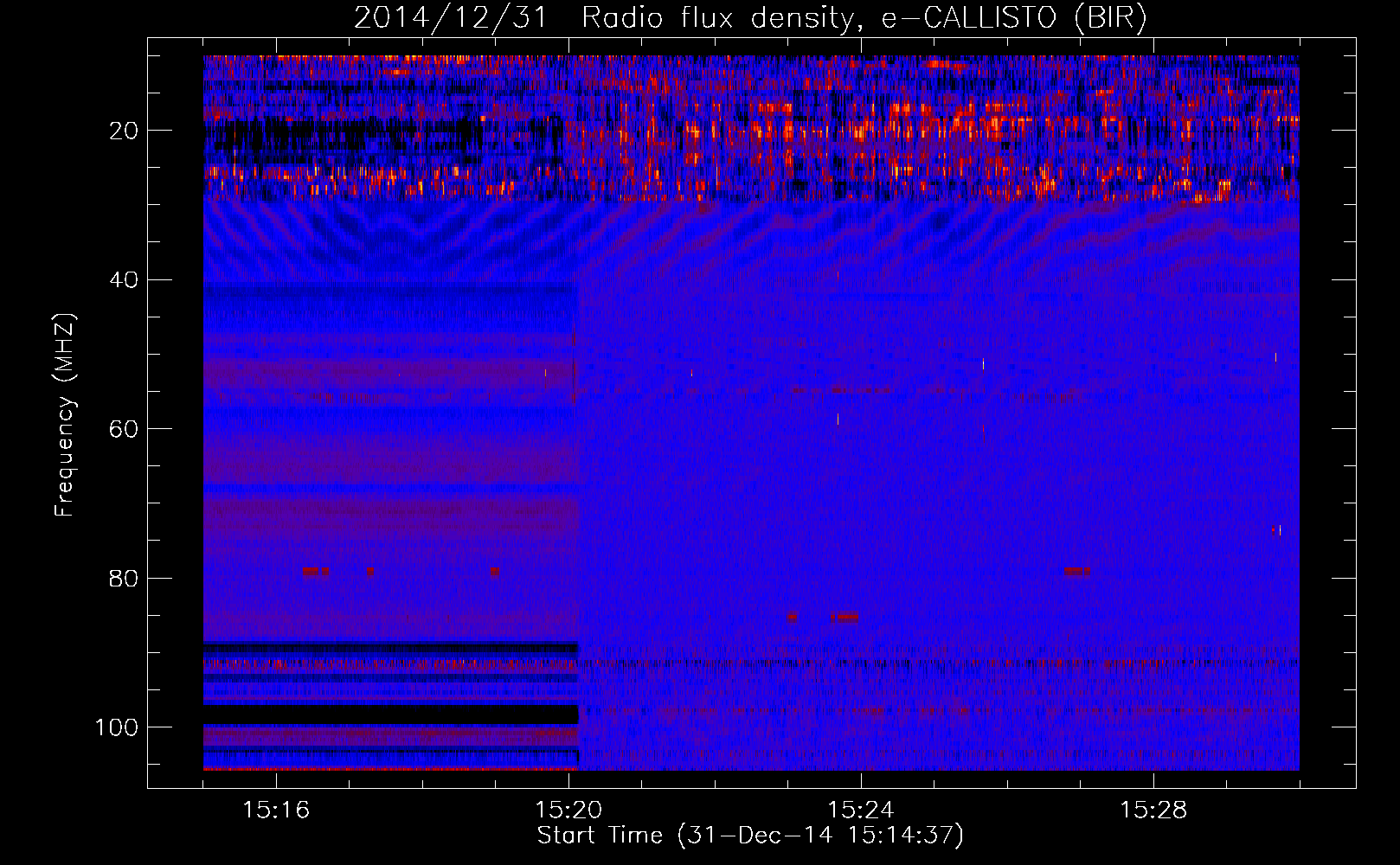The height and width of the screenshot is (865, 1400).
Task: Click the date '2014/12/31' in the title
Action: click(x=451, y=18)
